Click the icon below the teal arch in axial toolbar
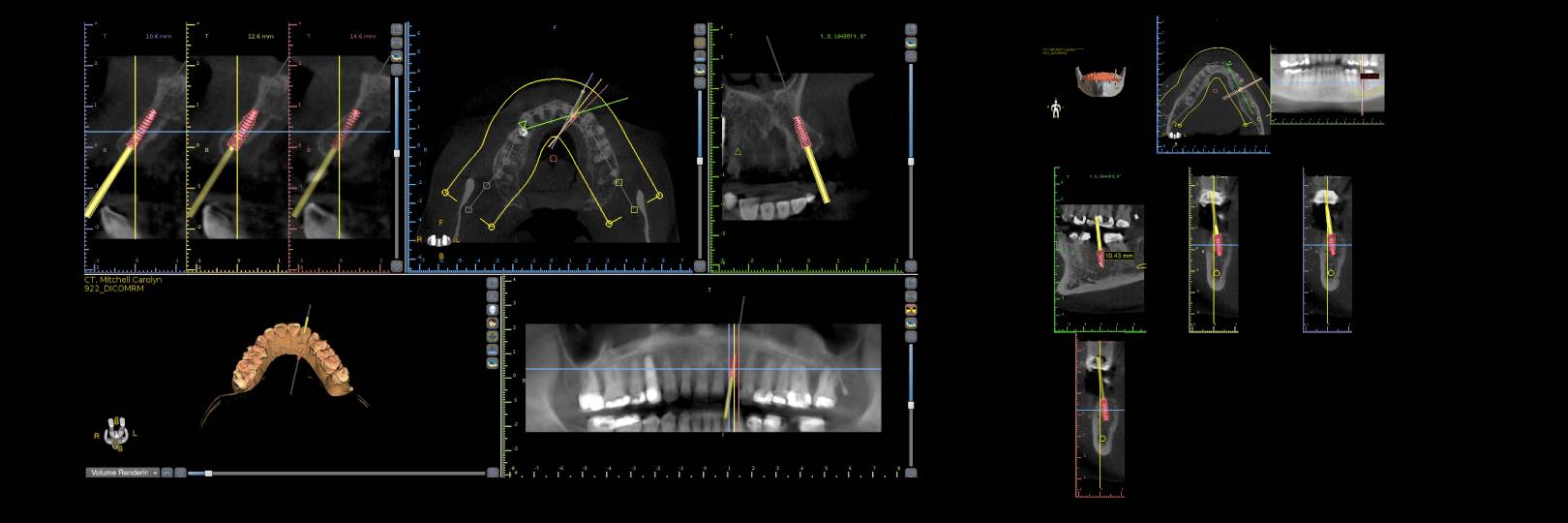Image resolution: width=1568 pixels, height=523 pixels. coord(700,82)
